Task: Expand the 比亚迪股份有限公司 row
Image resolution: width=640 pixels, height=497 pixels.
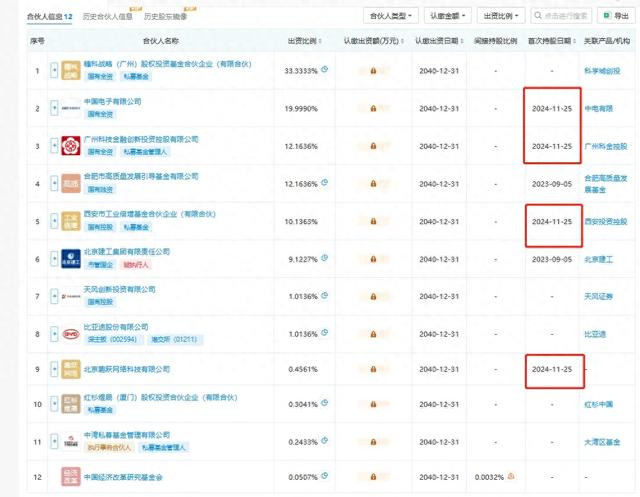Action: (x=54, y=334)
